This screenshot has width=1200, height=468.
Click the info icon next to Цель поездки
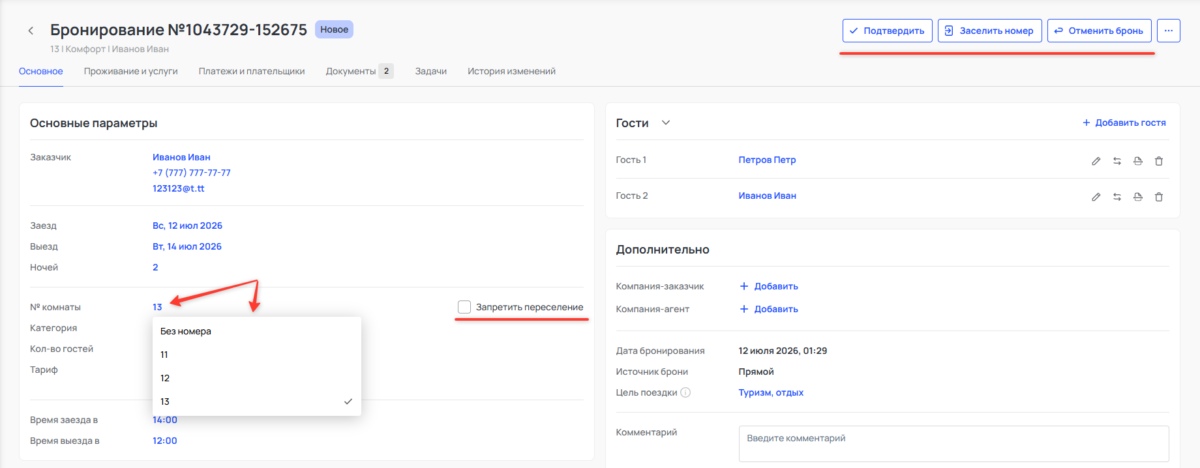pos(685,393)
